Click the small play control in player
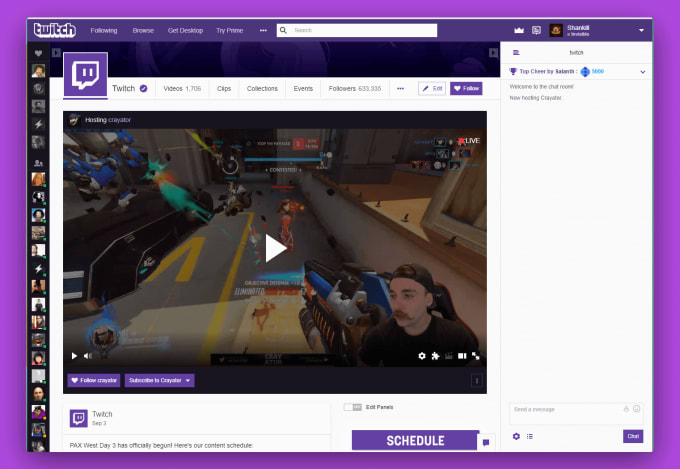This screenshot has height=469, width=680. tap(74, 356)
